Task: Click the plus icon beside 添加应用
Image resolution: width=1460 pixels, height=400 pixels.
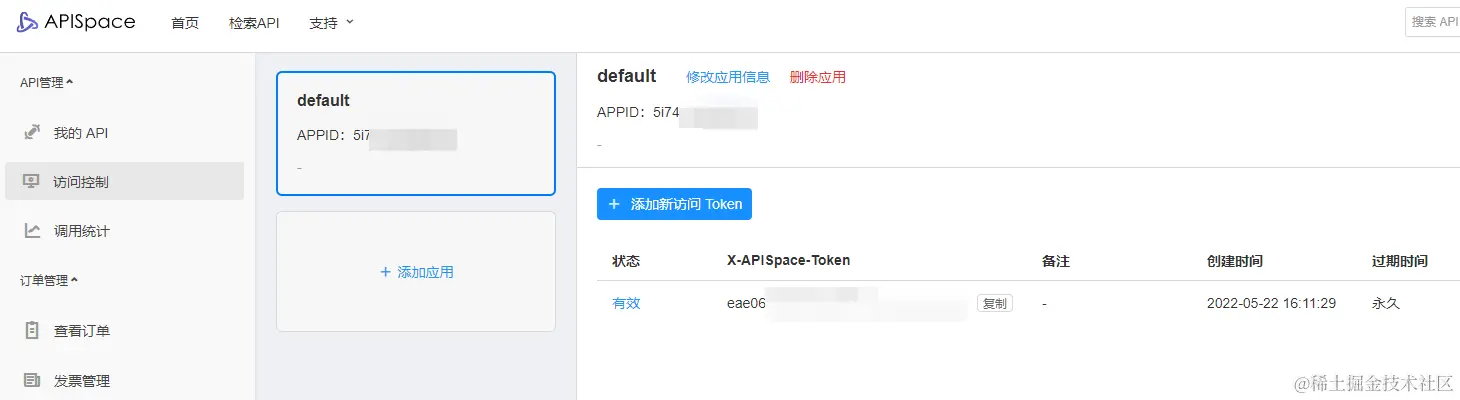Action: (385, 272)
